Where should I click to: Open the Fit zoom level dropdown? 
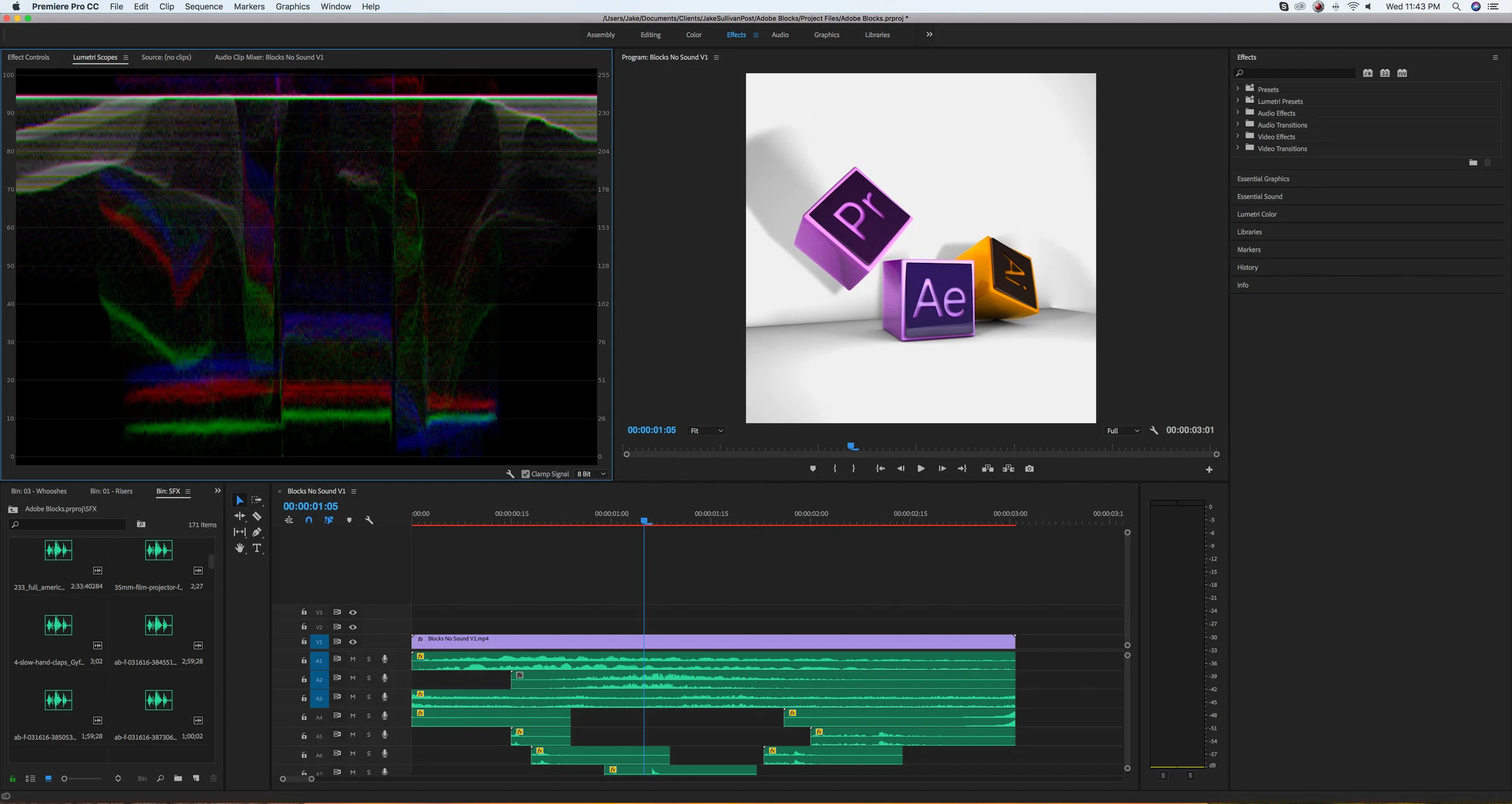click(706, 431)
